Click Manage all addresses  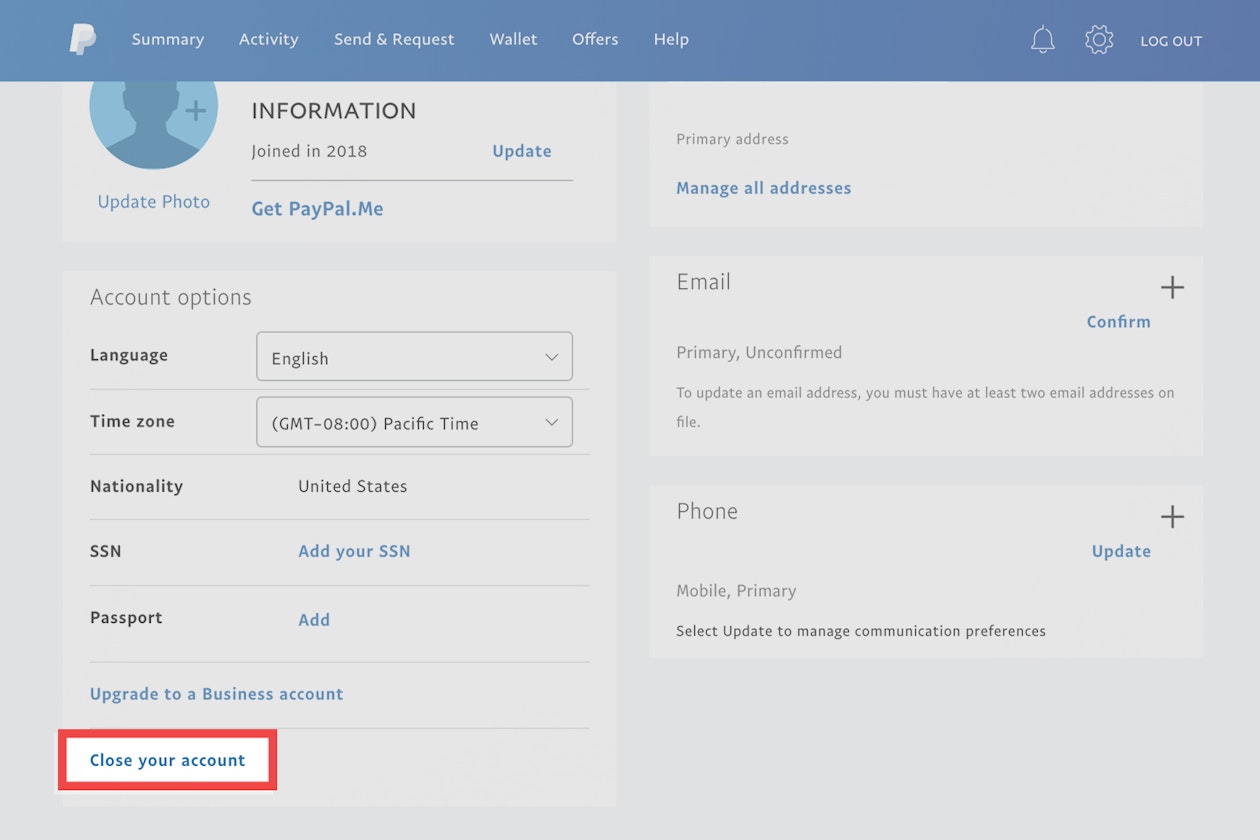click(763, 187)
